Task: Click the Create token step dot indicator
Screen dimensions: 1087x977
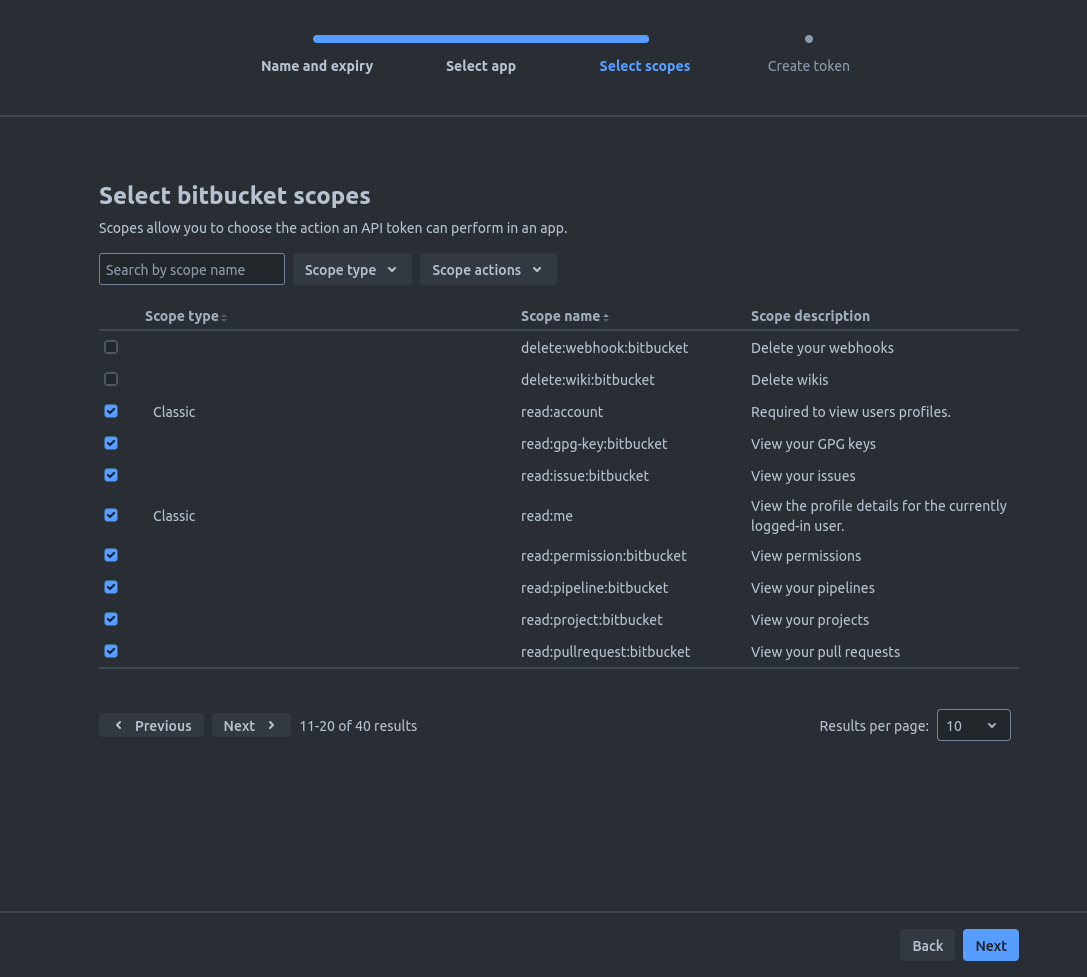Action: pos(808,39)
